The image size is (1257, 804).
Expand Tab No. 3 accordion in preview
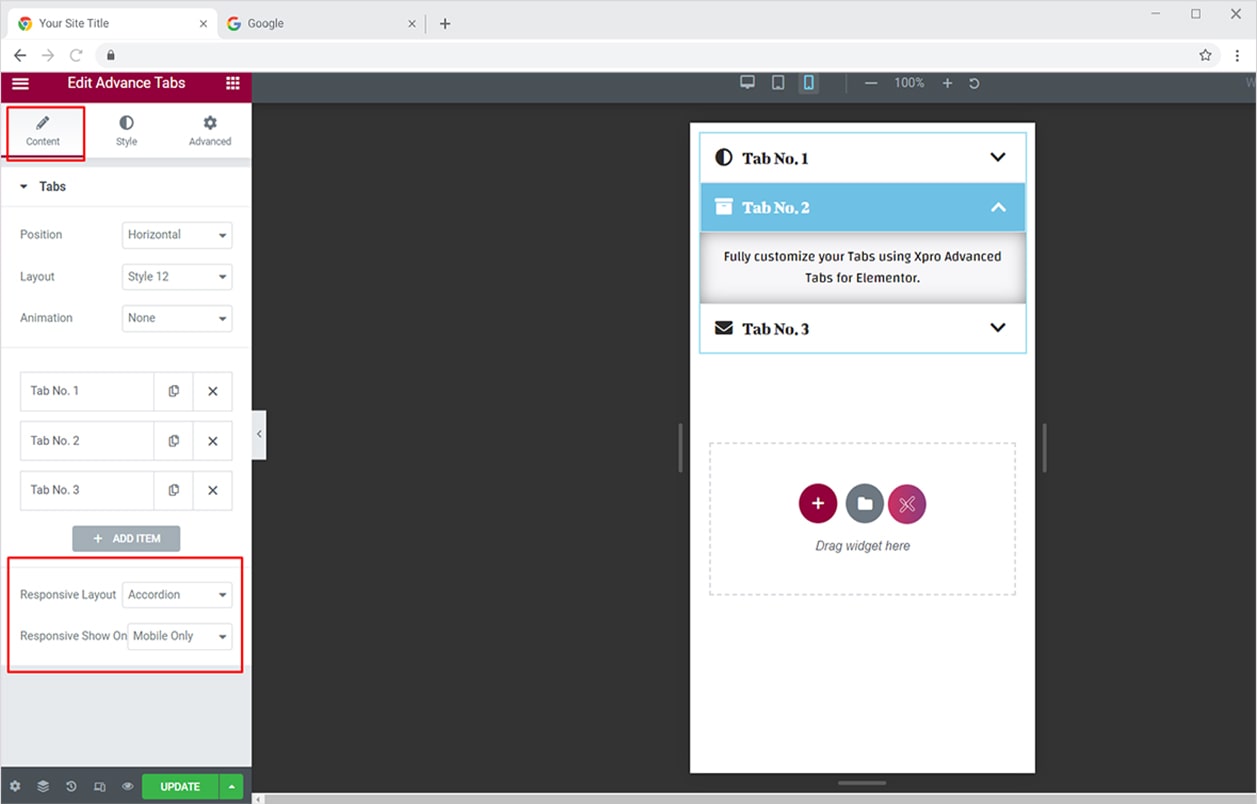pos(863,328)
